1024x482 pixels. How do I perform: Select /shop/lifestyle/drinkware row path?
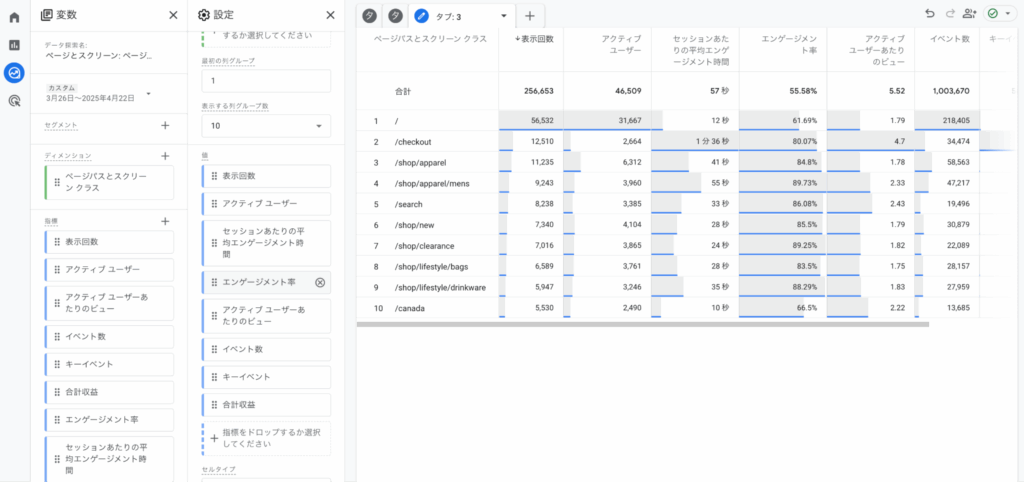(440, 287)
